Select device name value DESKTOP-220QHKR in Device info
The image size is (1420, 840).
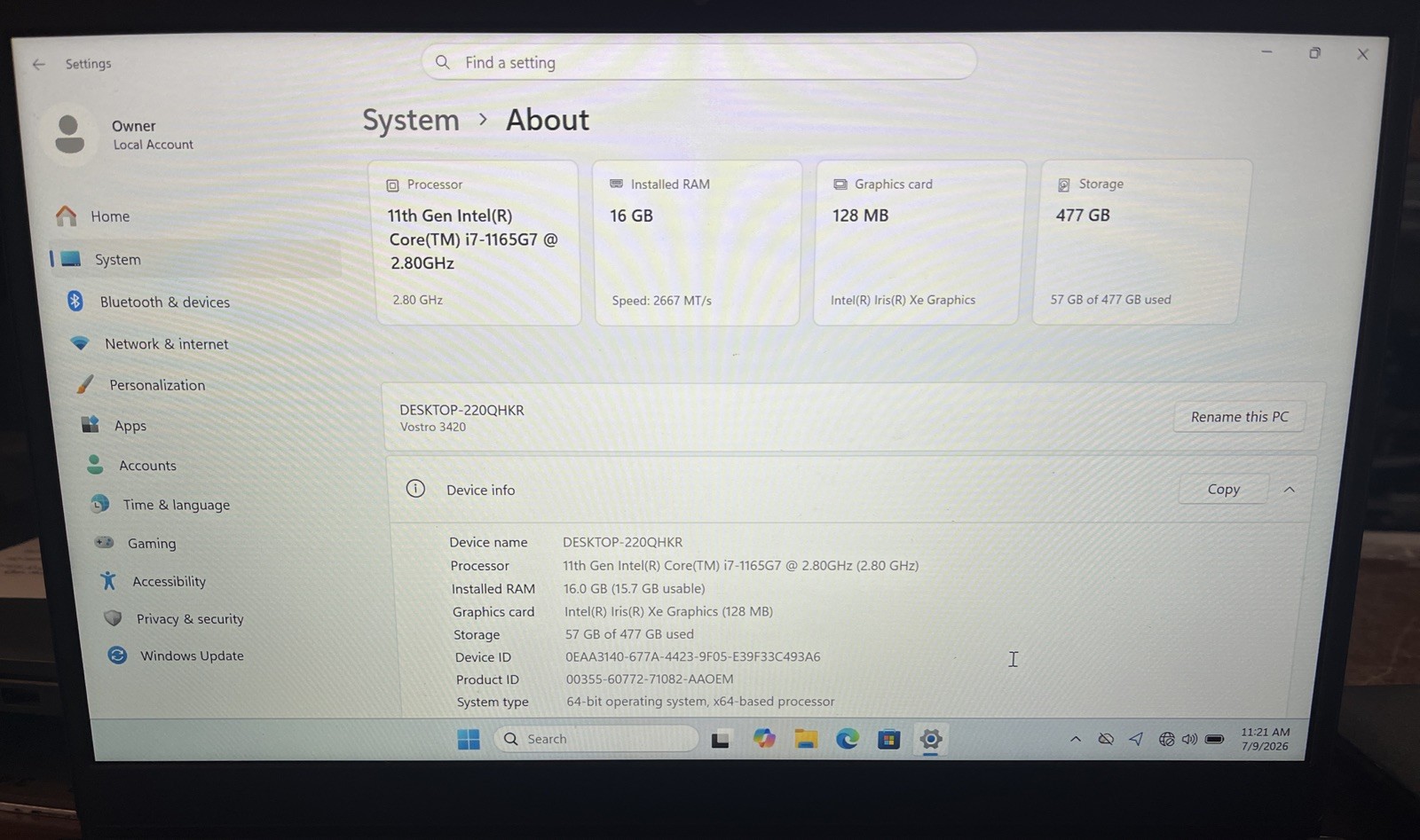pos(622,542)
